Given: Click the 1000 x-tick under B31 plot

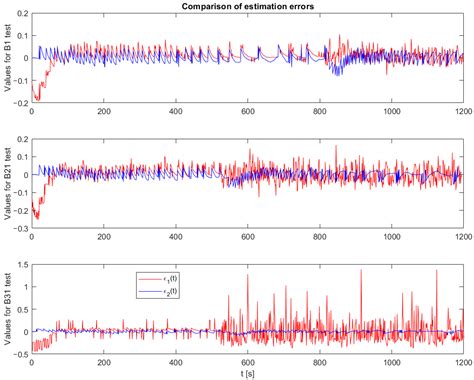Looking at the screenshot, I should point(391,362).
